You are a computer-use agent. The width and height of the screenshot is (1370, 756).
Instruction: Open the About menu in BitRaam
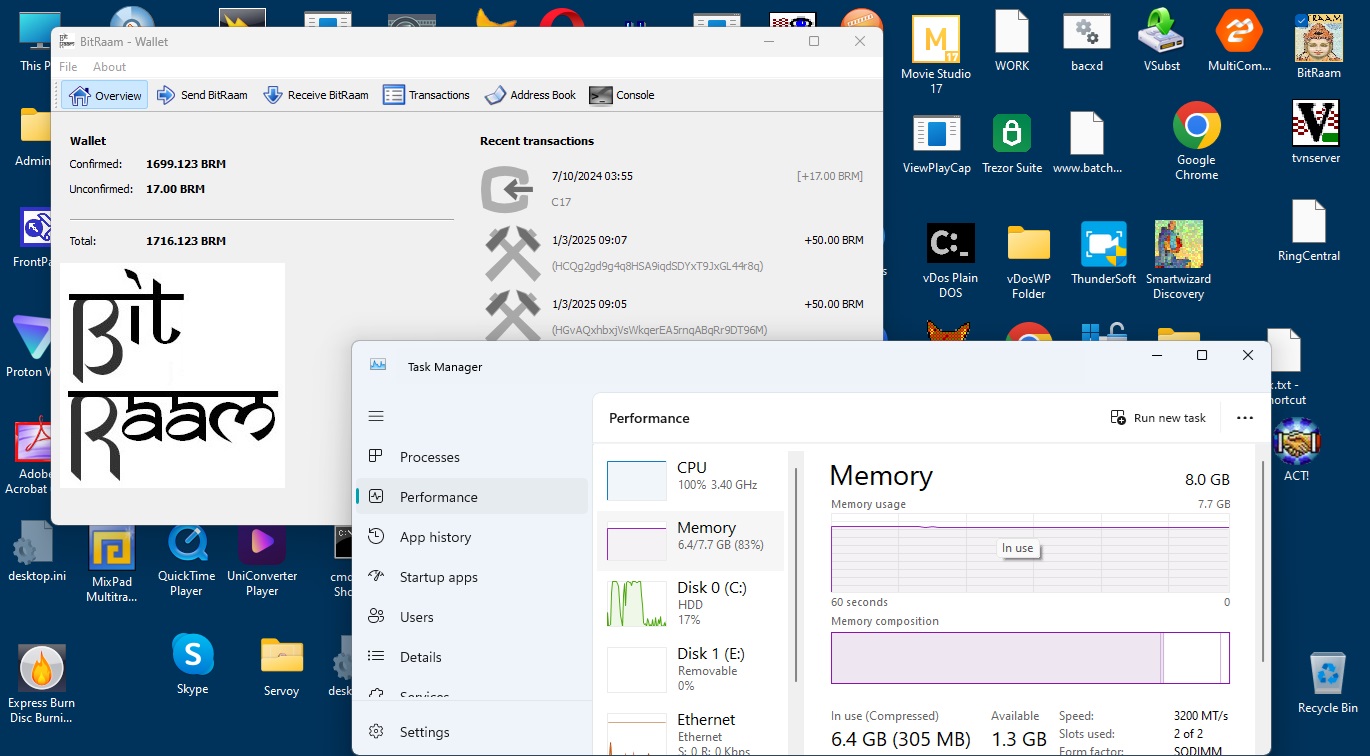tap(109, 67)
